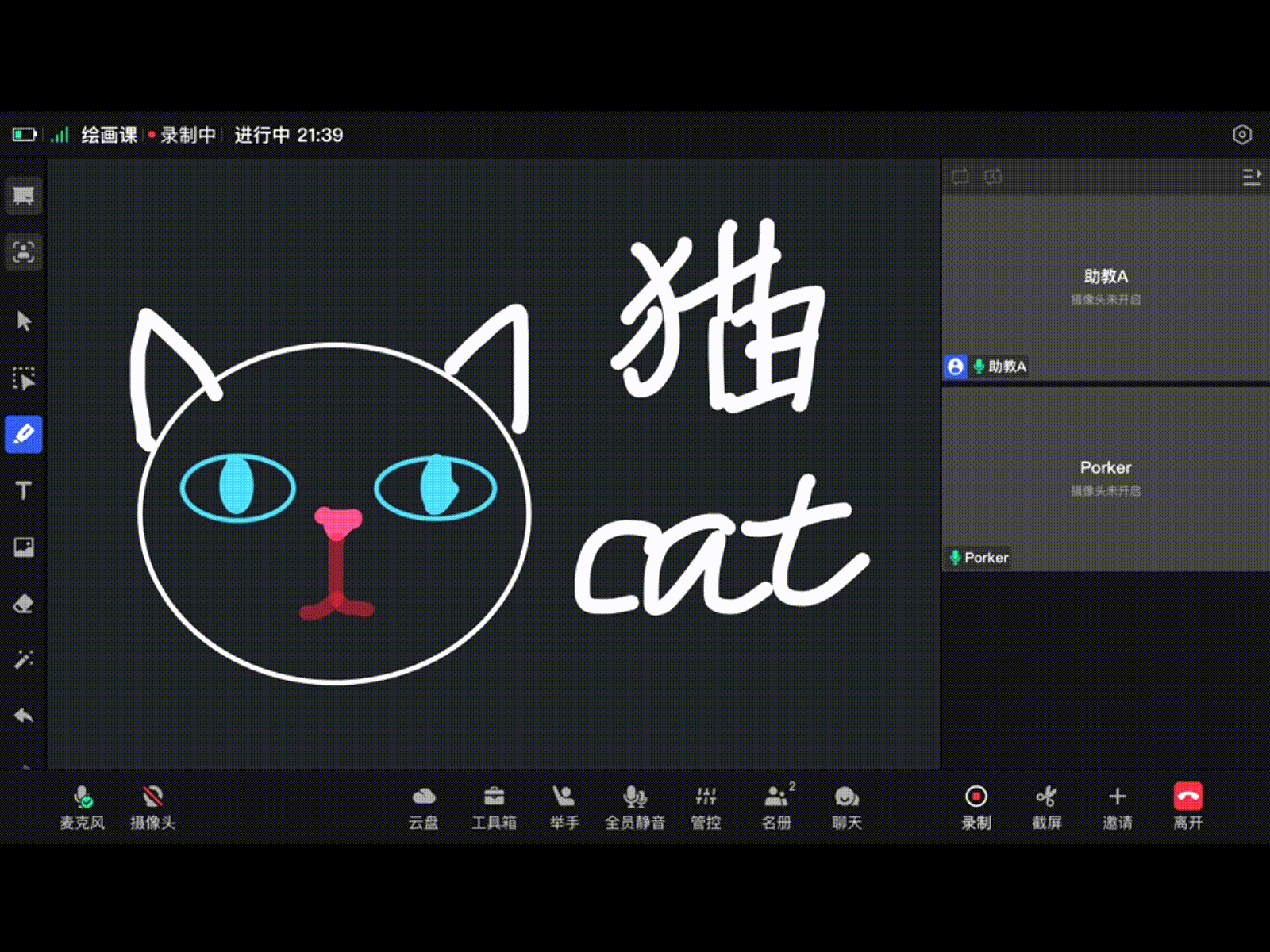
Task: Click the network signal strength icon
Action: [x=60, y=135]
